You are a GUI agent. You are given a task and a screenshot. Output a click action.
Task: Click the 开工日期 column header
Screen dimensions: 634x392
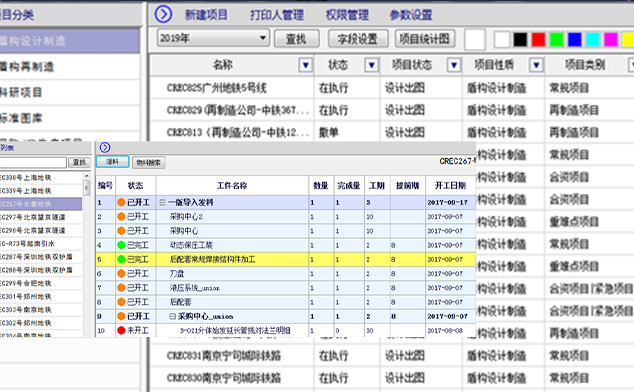pyautogui.click(x=450, y=186)
